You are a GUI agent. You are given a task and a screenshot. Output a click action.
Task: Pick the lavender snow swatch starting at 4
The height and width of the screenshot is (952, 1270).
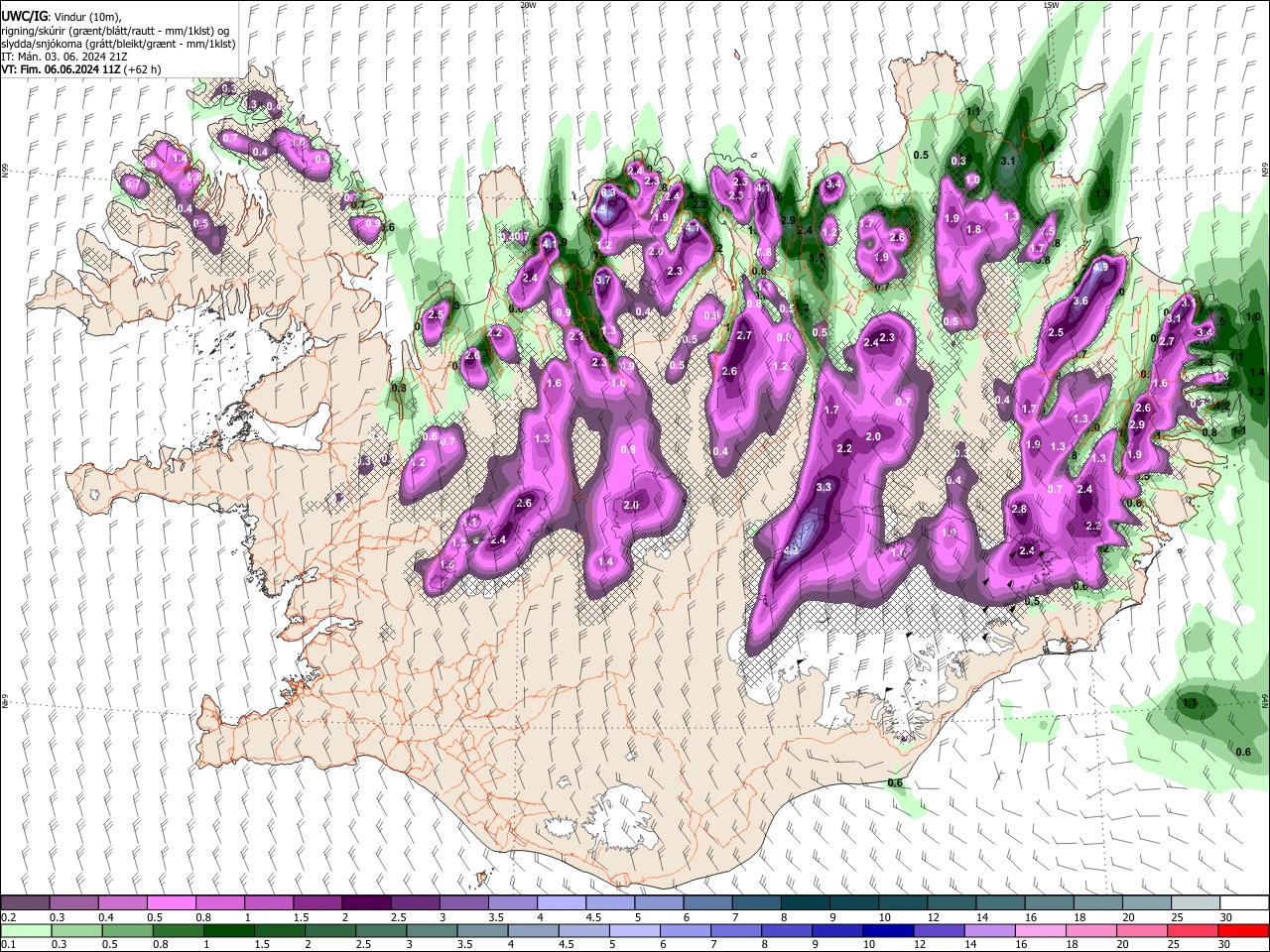click(x=562, y=903)
